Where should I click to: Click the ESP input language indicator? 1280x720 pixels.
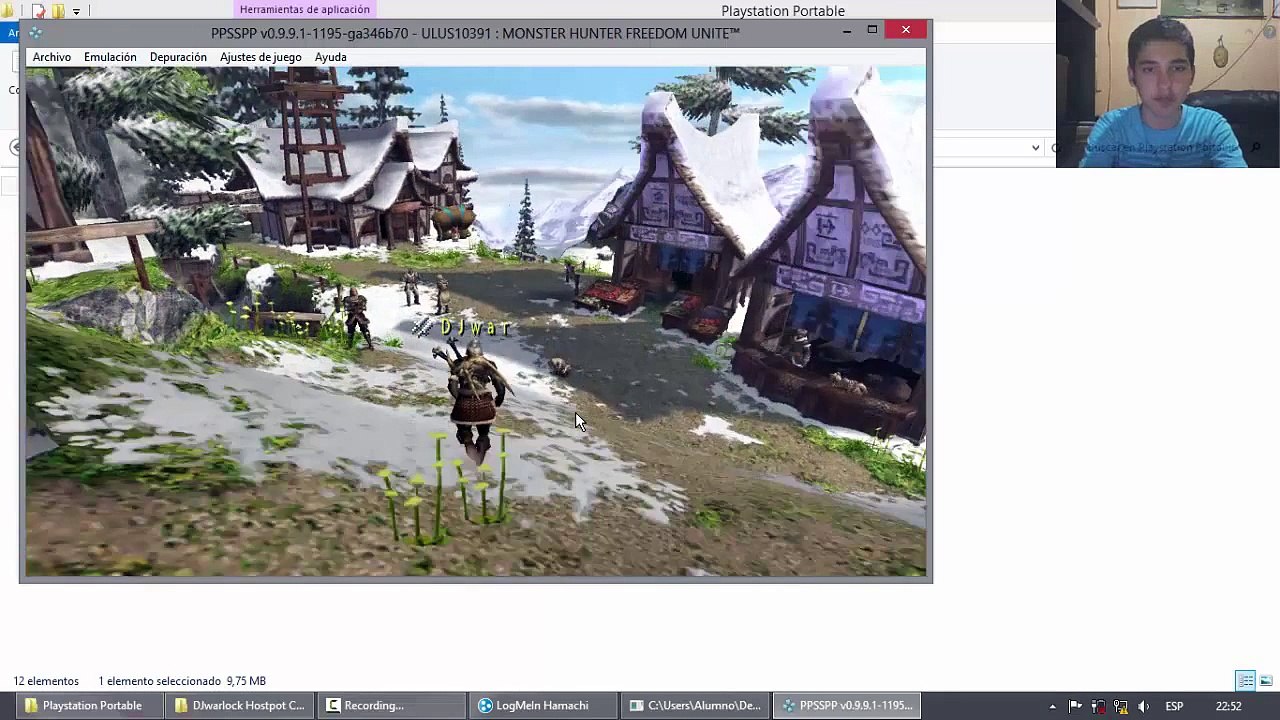coord(1174,707)
